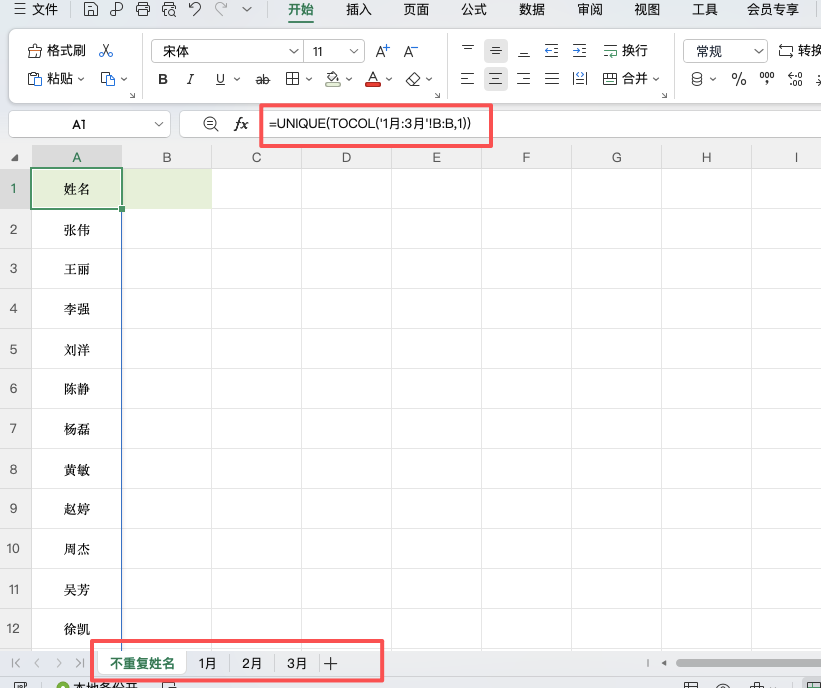Switch to the 数据 ribbon tab

point(532,9)
